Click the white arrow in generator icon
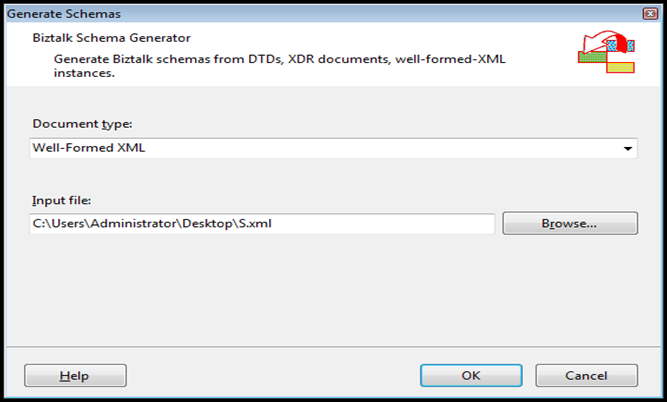The image size is (667, 402). (597, 40)
